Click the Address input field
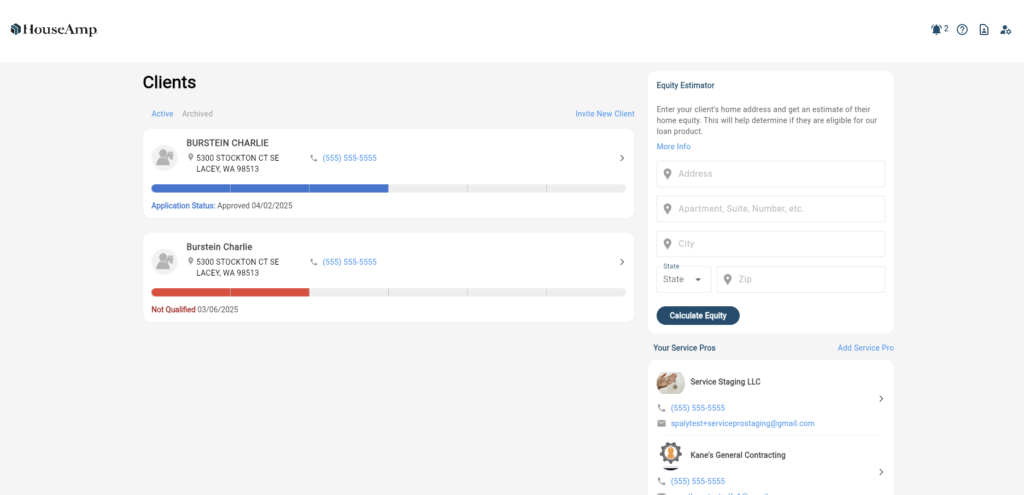1024x495 pixels. (770, 174)
